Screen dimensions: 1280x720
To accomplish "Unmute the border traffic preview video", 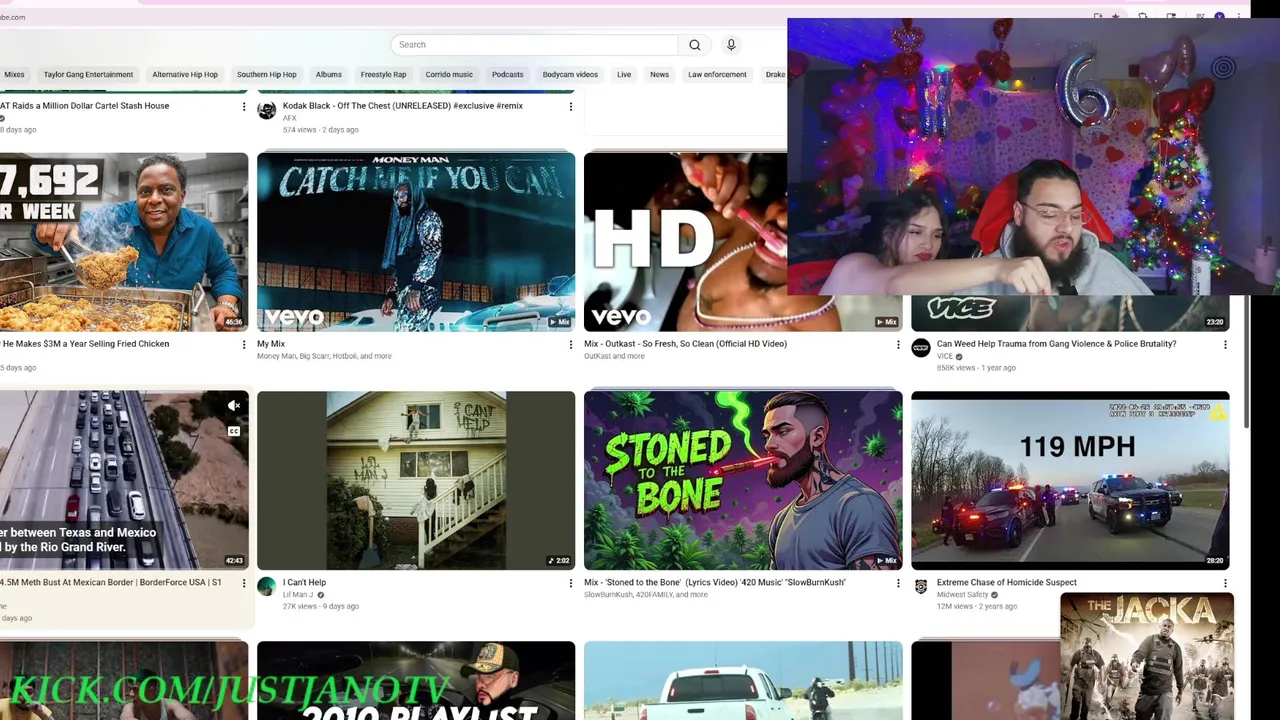I will tap(234, 406).
